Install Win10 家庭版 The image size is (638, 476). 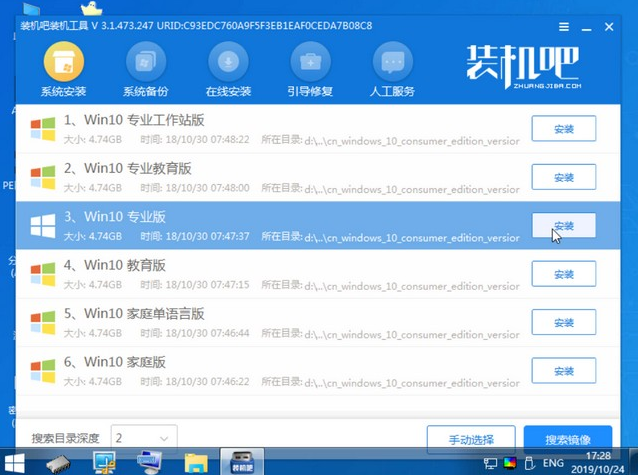coord(564,371)
